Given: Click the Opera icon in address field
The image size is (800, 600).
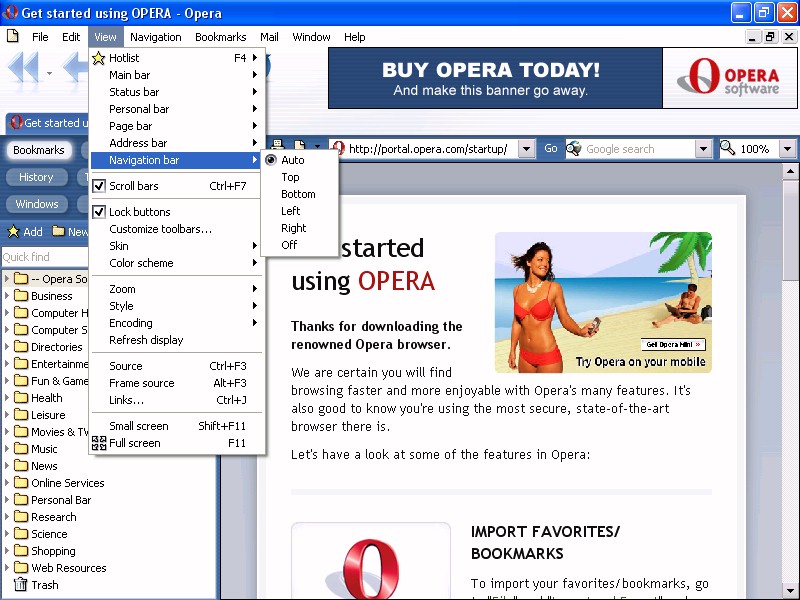Looking at the screenshot, I should [339, 149].
